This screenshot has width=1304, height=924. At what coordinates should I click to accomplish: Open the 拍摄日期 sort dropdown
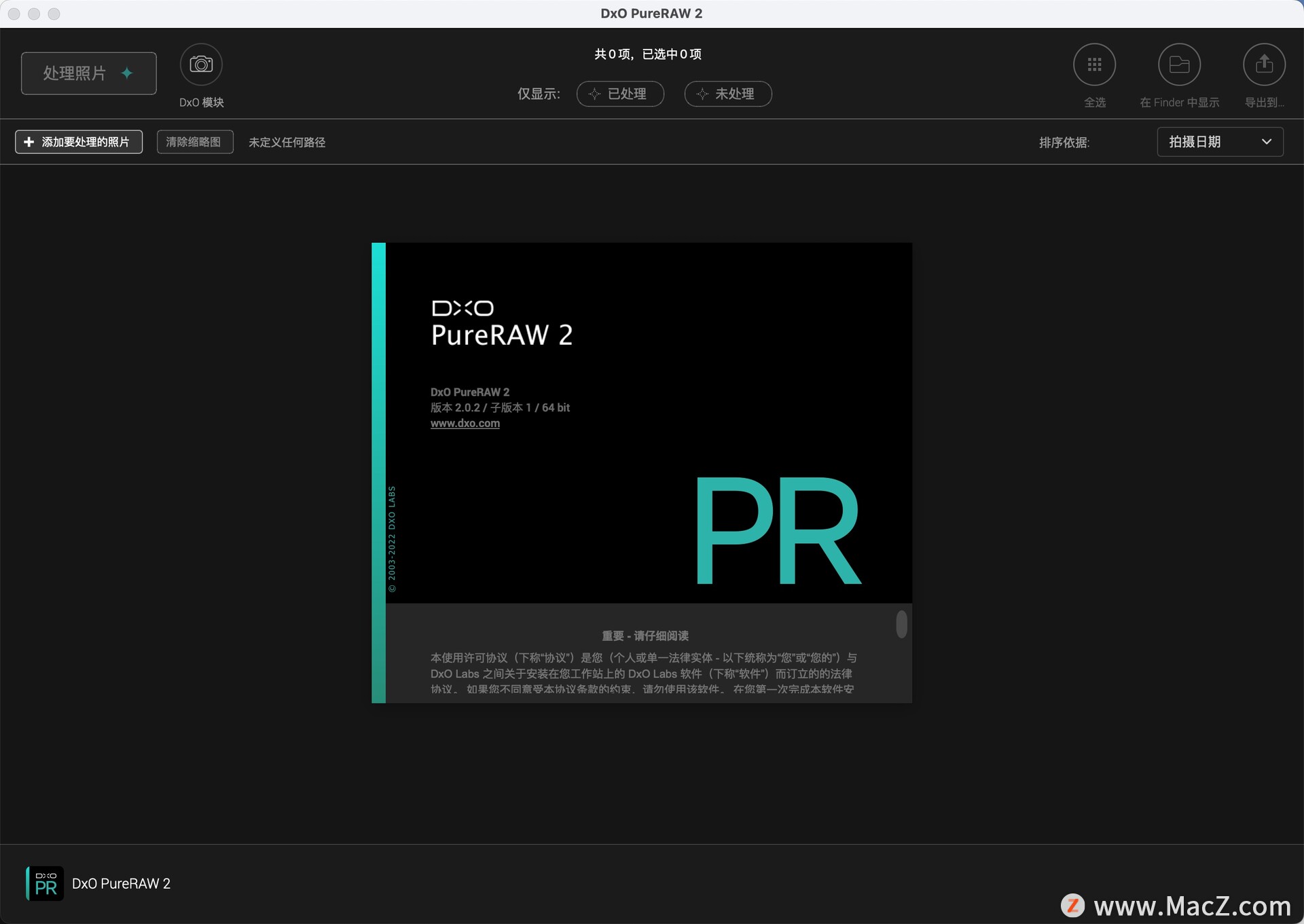coord(1220,142)
